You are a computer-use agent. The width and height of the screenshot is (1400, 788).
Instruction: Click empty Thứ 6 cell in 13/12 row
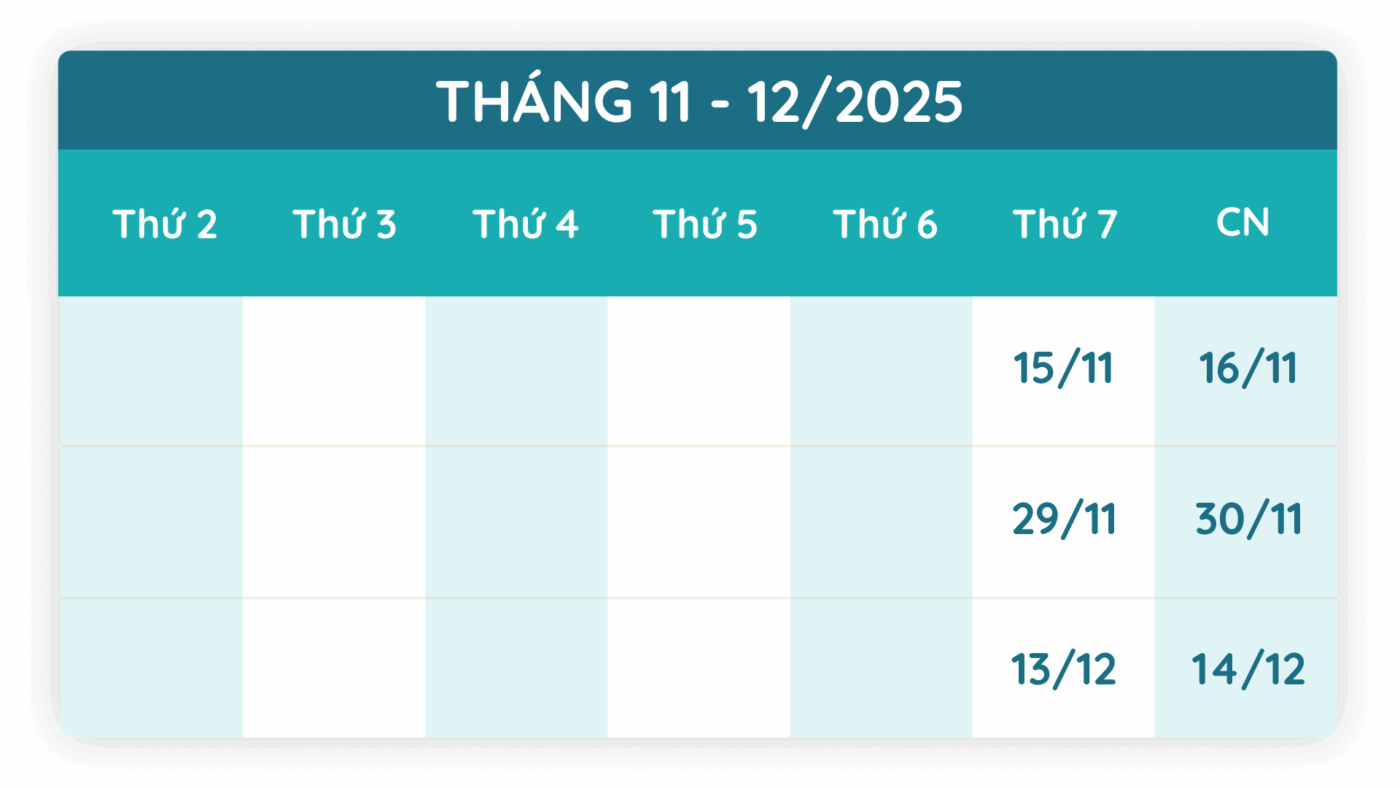tap(881, 668)
